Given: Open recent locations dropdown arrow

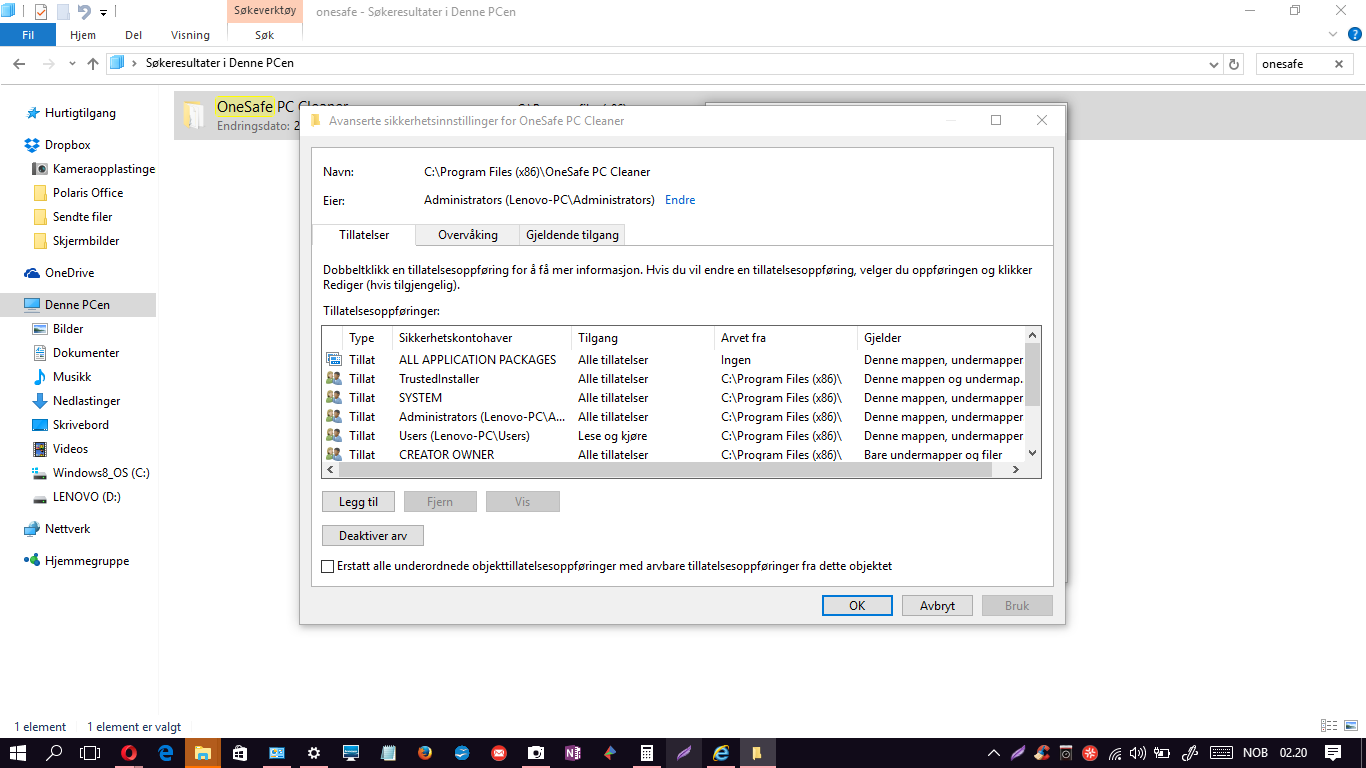Looking at the screenshot, I should 72,64.
